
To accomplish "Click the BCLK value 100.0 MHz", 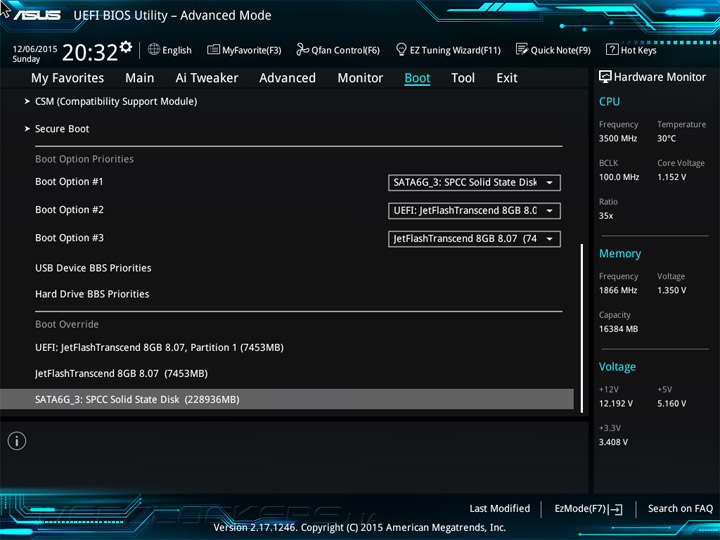I will click(619, 177).
